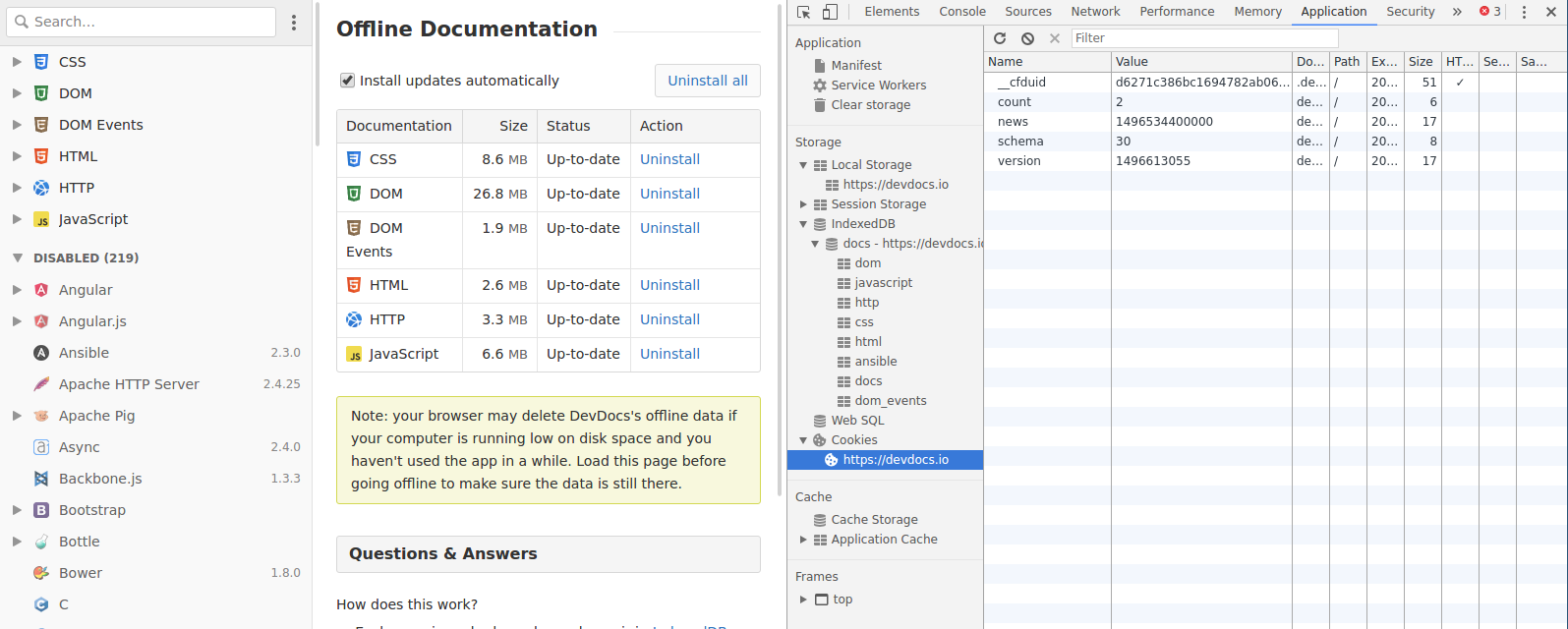1568x629 pixels.
Task: Click the JavaScript icon in sidebar
Action: pyautogui.click(x=41, y=220)
